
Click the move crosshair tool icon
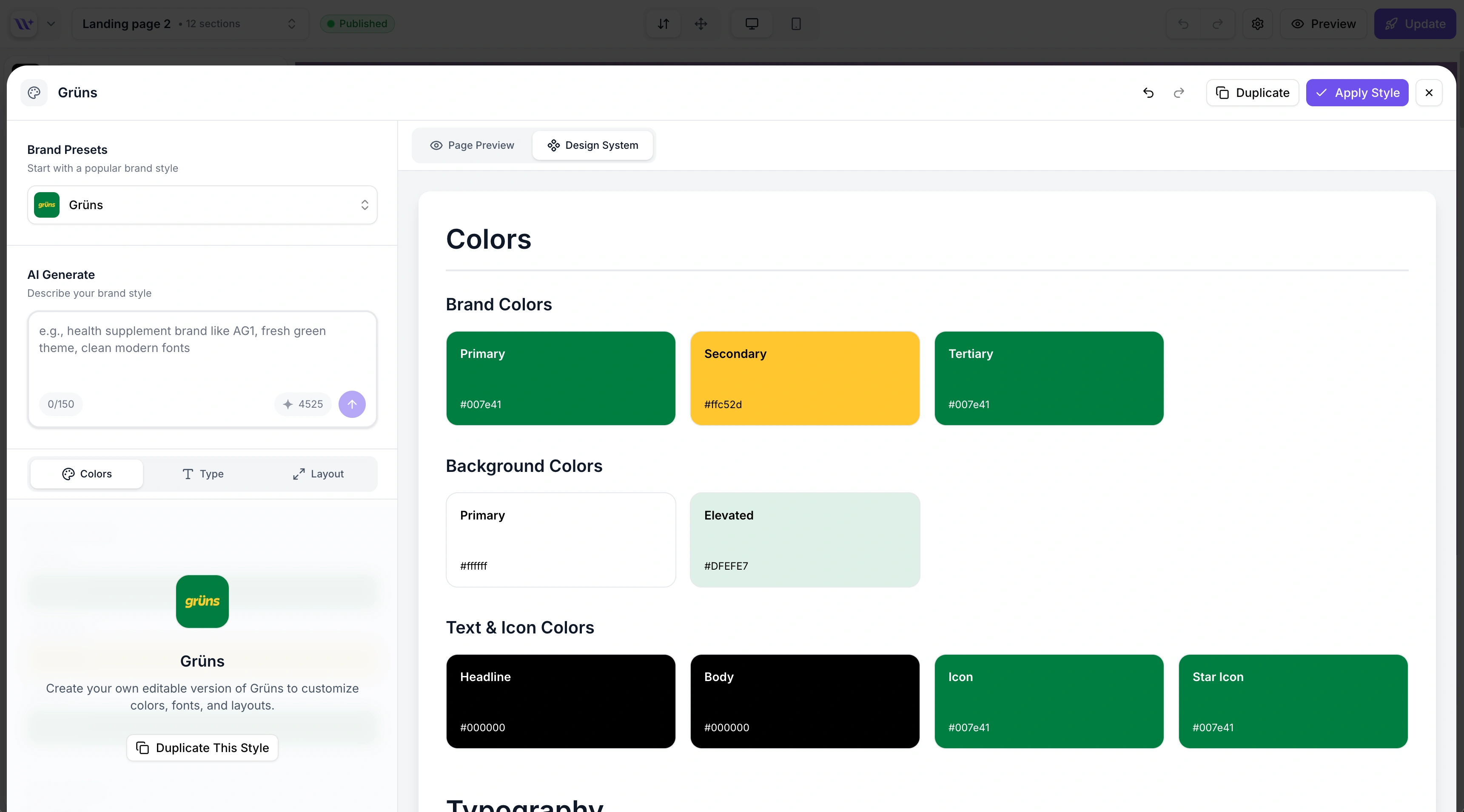(x=701, y=24)
